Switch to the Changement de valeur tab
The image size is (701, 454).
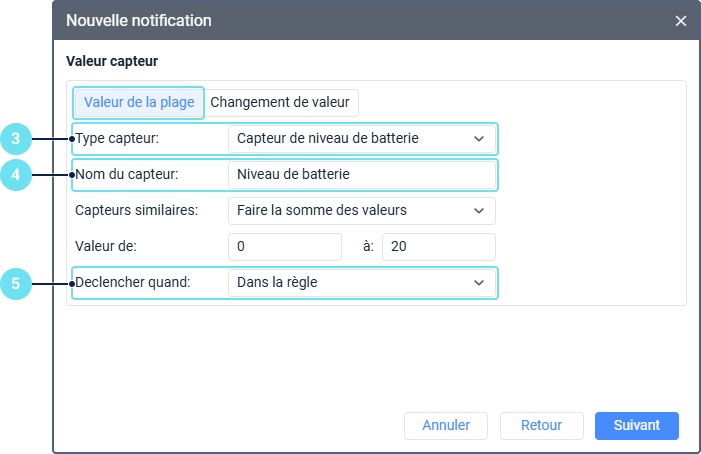pos(279,102)
